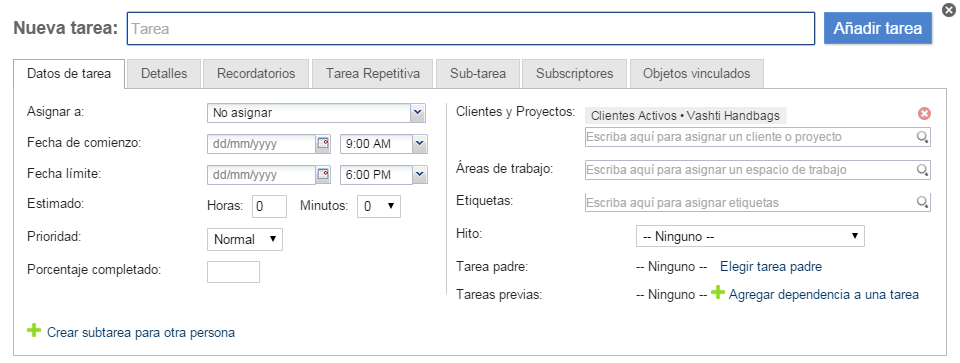Open the deadline calendar picker icon

323,174
